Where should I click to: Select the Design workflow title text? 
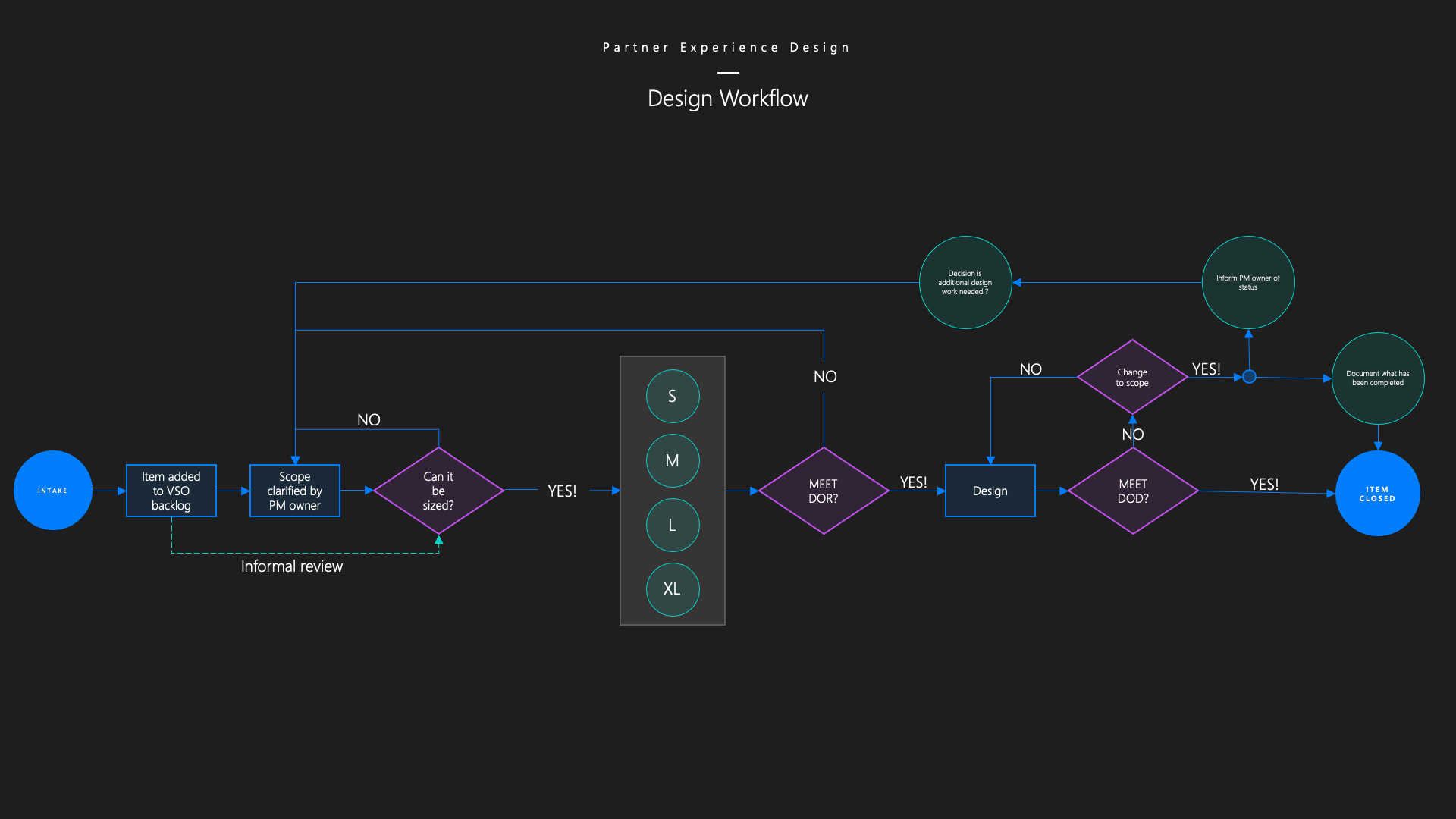coord(728,98)
